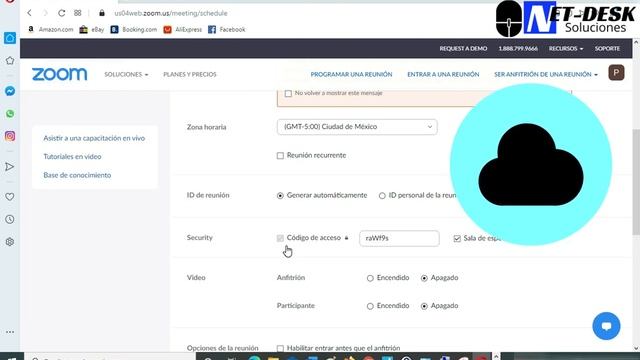Screen dimensions: 640x360
Task: Click ENTRAR A UNA REUNIÓN
Action: [x=443, y=74]
